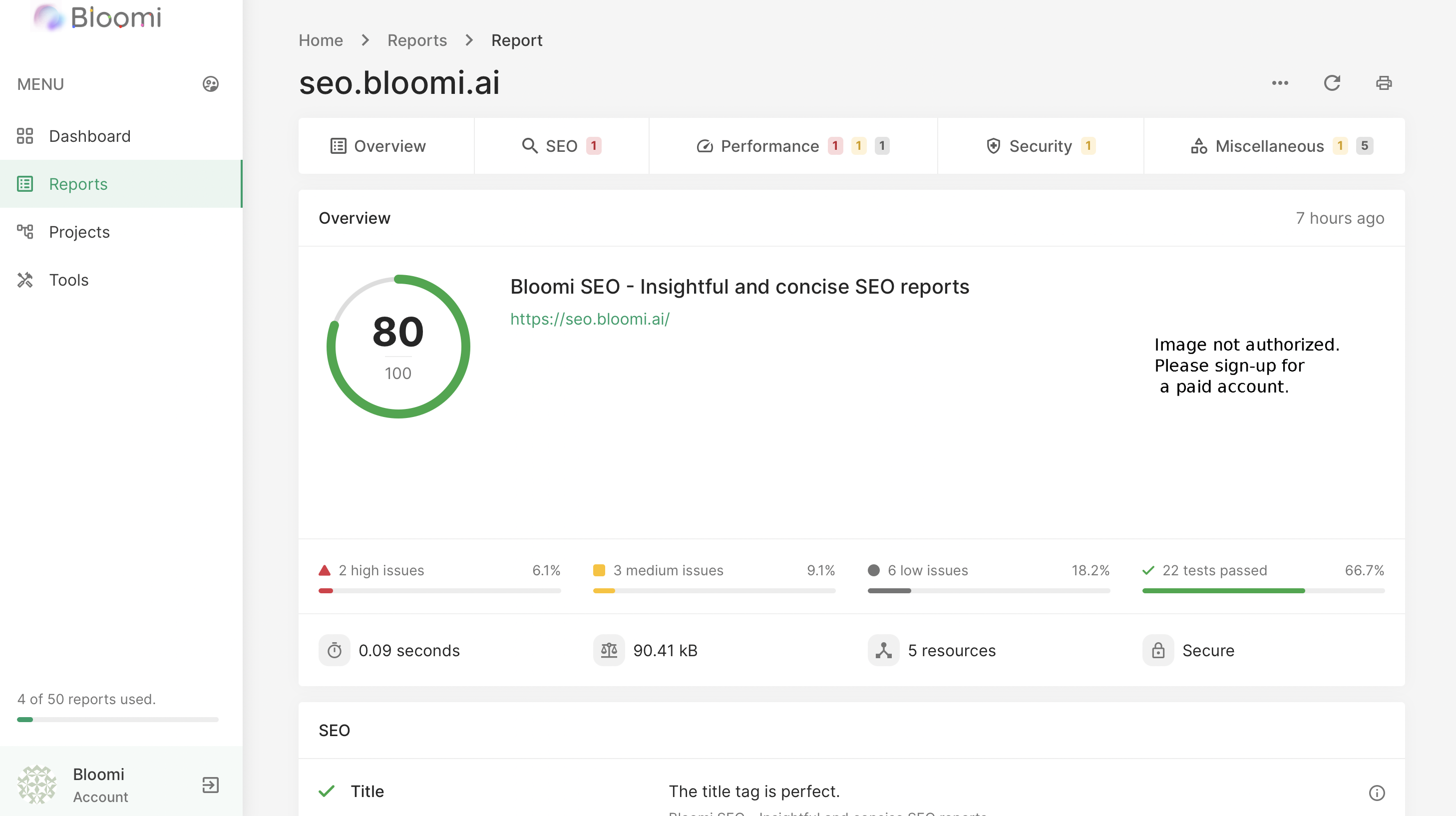Click the SEO section heading
The height and width of the screenshot is (816, 1456).
click(334, 730)
